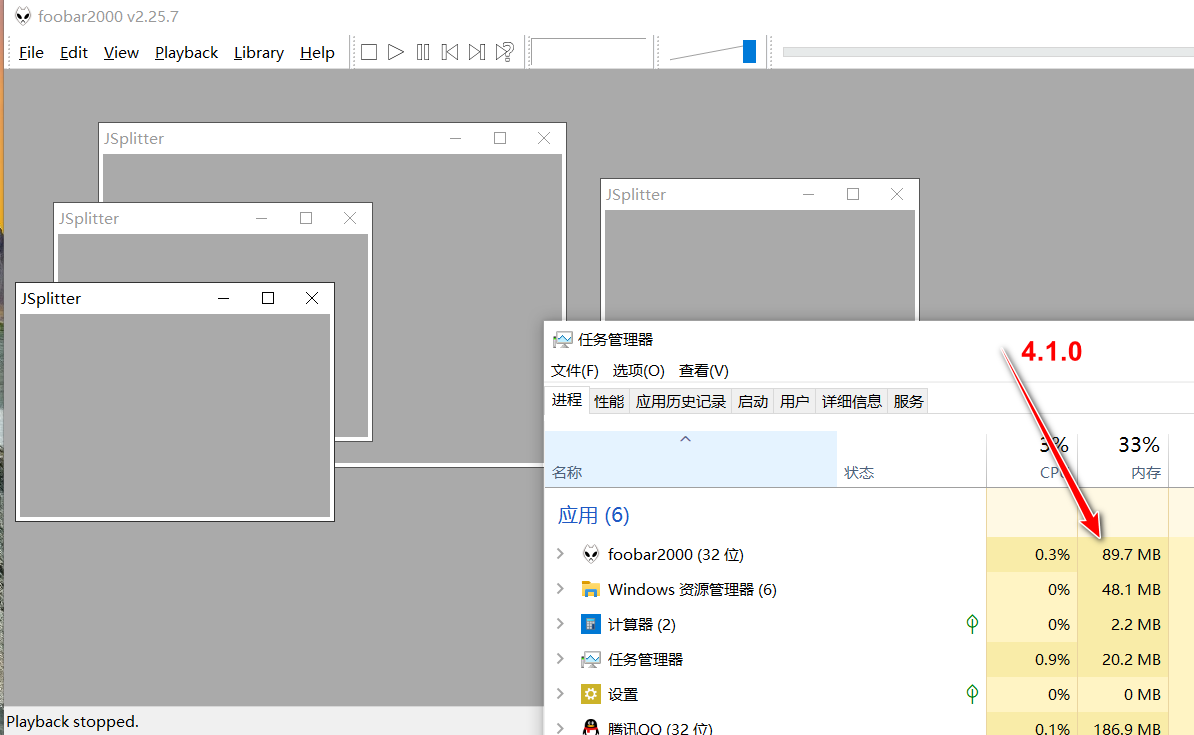Click the 20.2 MB memory value

1131,660
